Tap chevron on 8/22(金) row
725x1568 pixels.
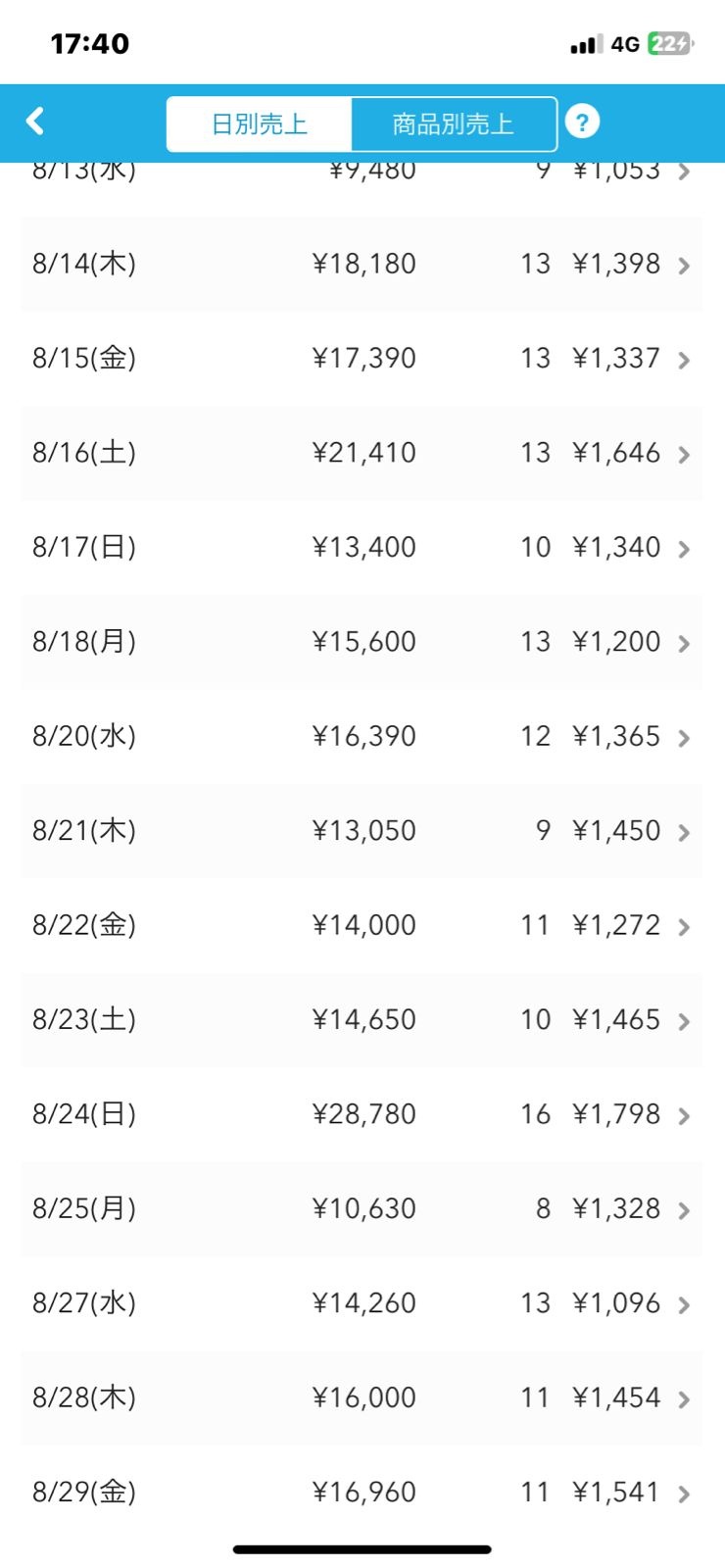pyautogui.click(x=684, y=927)
